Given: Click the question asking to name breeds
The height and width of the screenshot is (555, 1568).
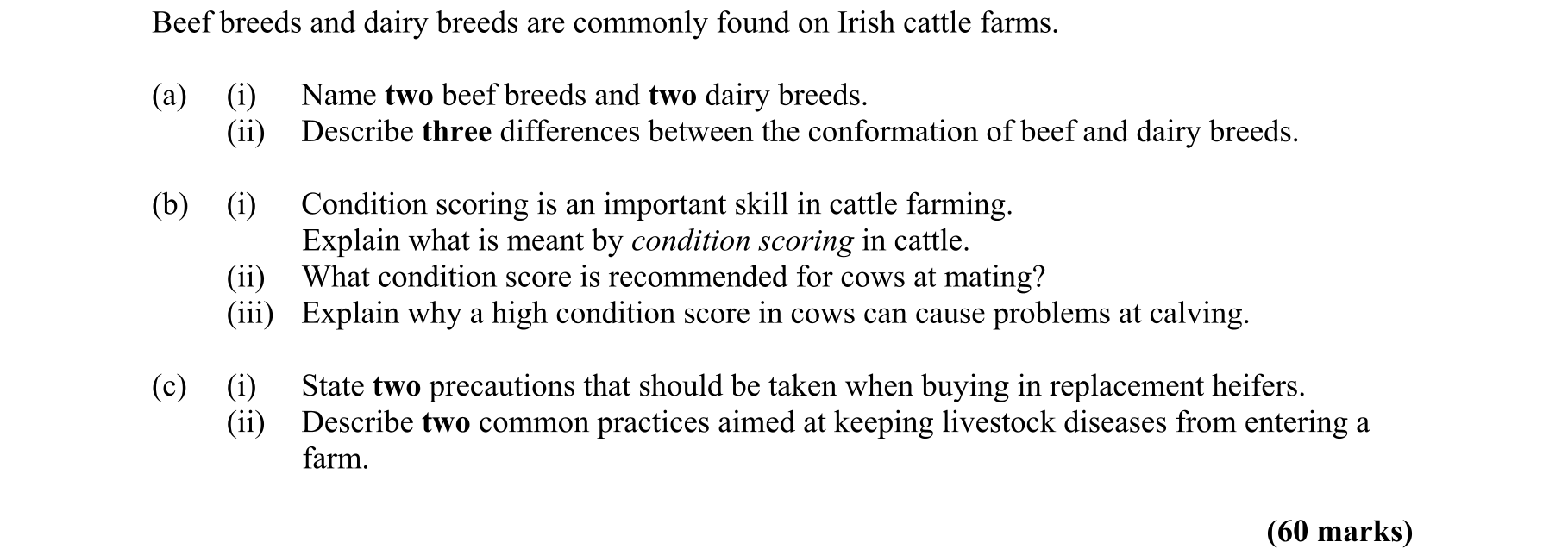Looking at the screenshot, I should click(x=584, y=96).
